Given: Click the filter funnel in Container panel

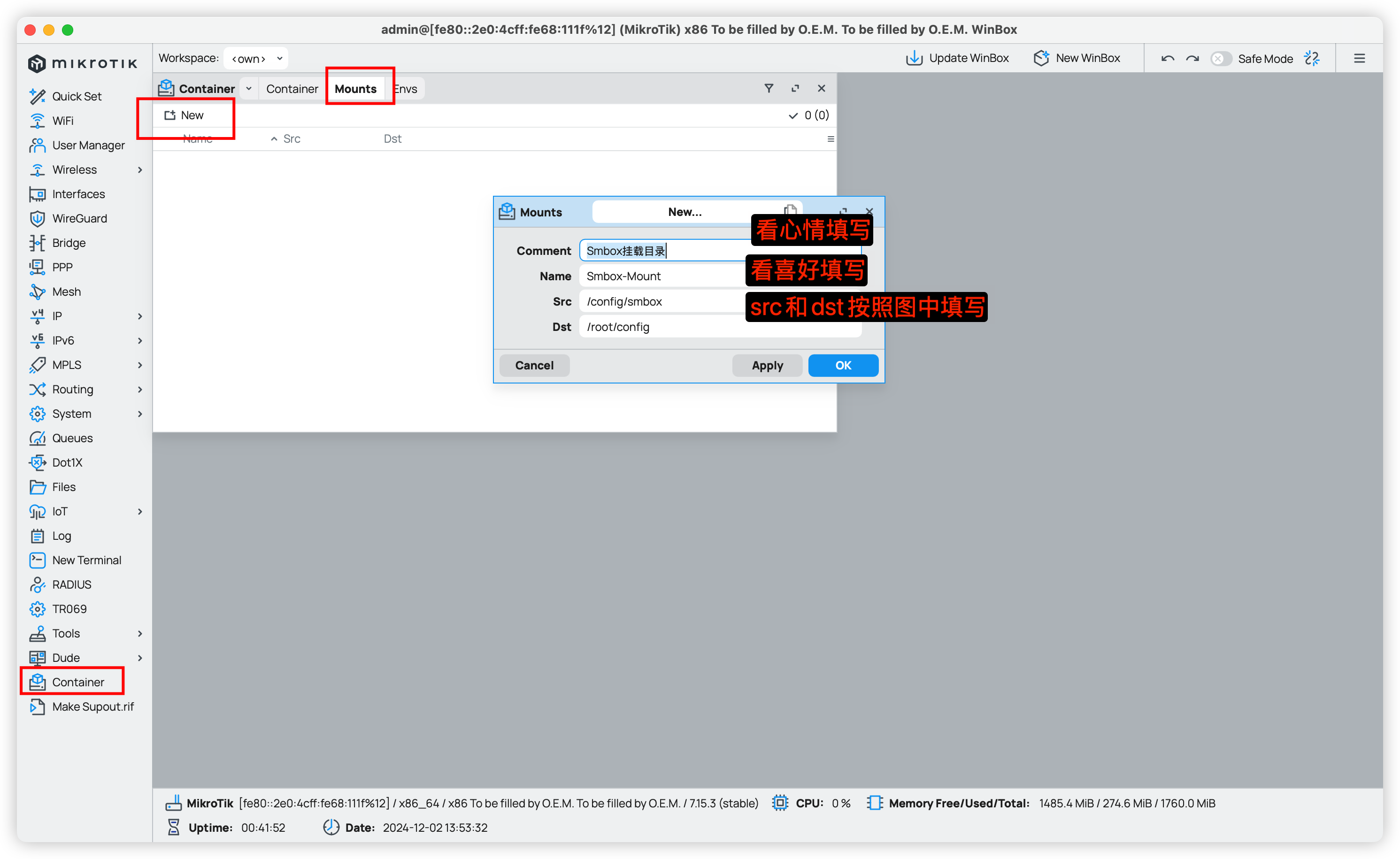Looking at the screenshot, I should tap(769, 88).
